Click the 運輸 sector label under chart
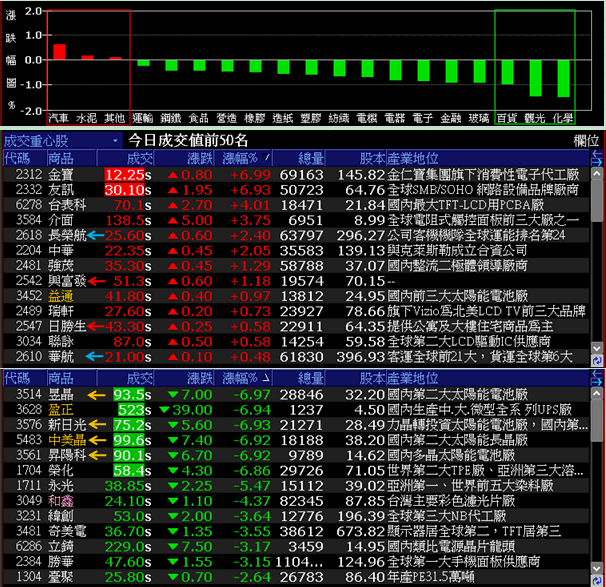The image size is (606, 587). pyautogui.click(x=143, y=118)
